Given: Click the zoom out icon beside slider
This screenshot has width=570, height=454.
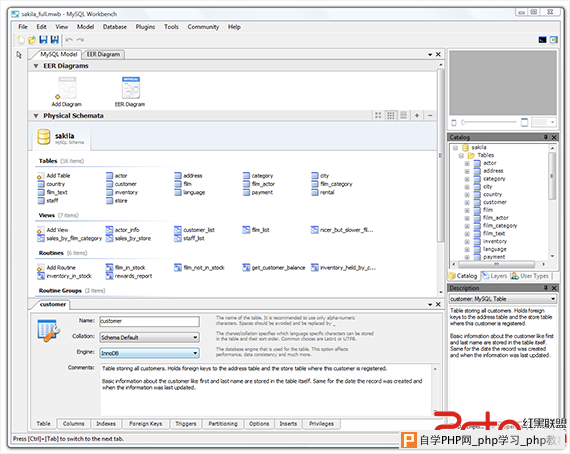Looking at the screenshot, I should [454, 122].
